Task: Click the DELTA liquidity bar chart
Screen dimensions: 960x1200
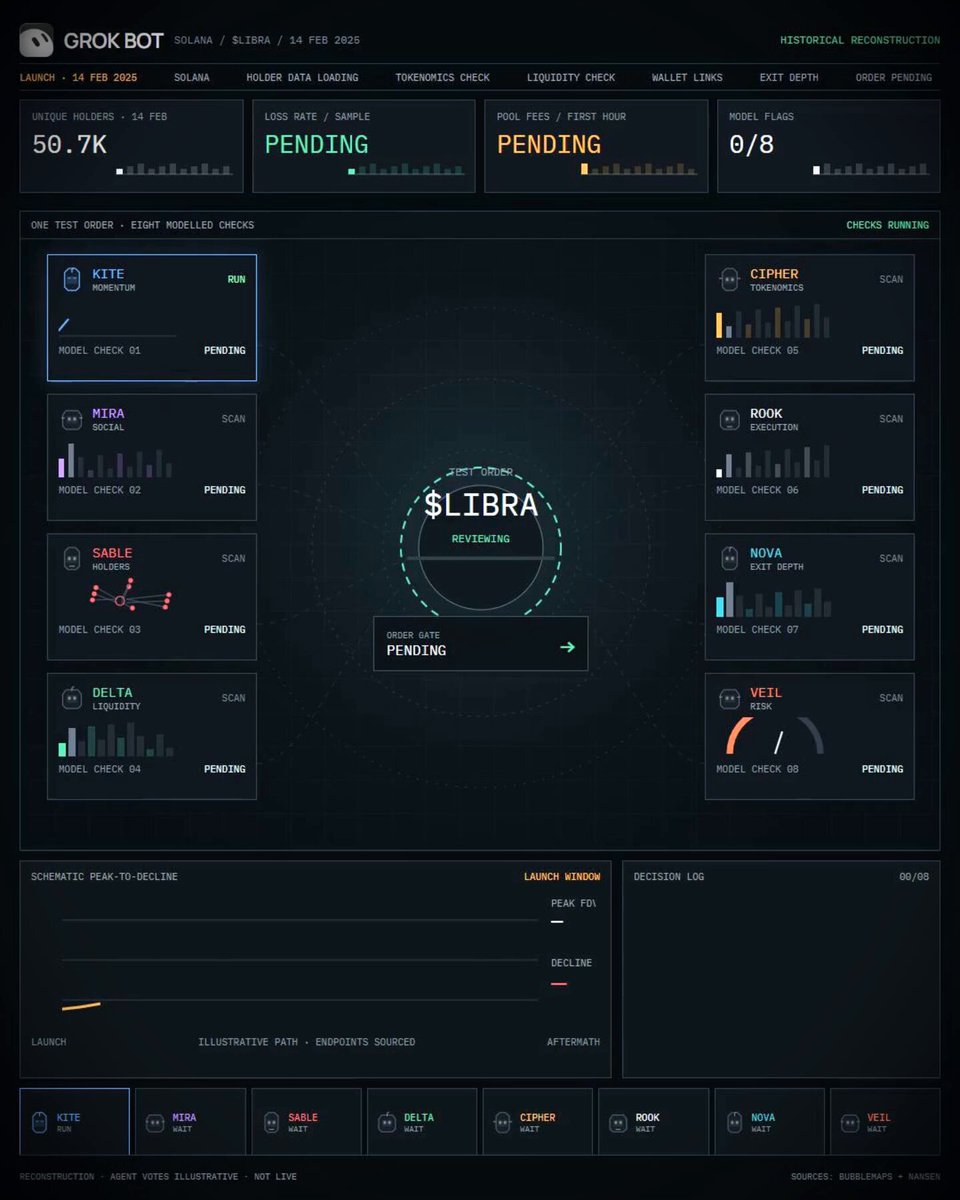Action: click(x=116, y=740)
